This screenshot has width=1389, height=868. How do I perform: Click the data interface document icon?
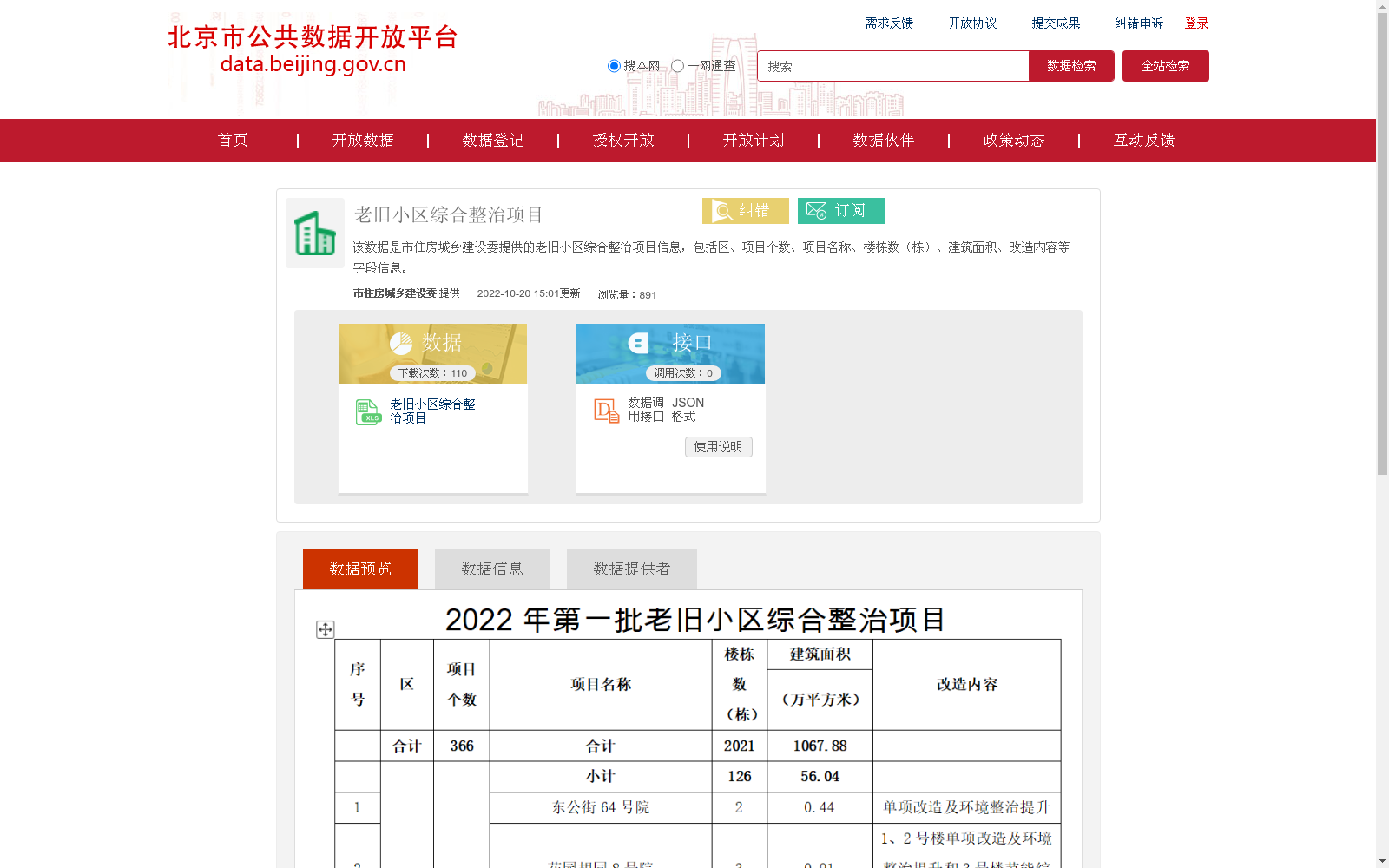pyautogui.click(x=606, y=411)
